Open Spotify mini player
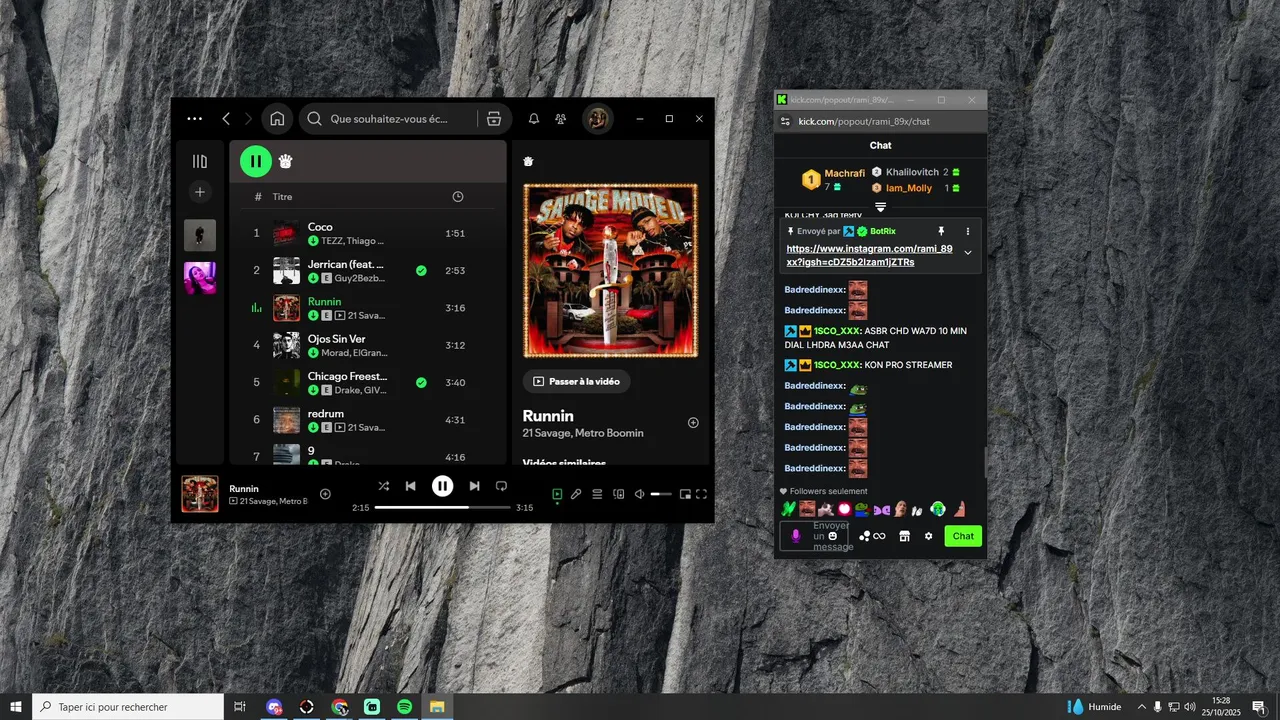 pyautogui.click(x=685, y=494)
